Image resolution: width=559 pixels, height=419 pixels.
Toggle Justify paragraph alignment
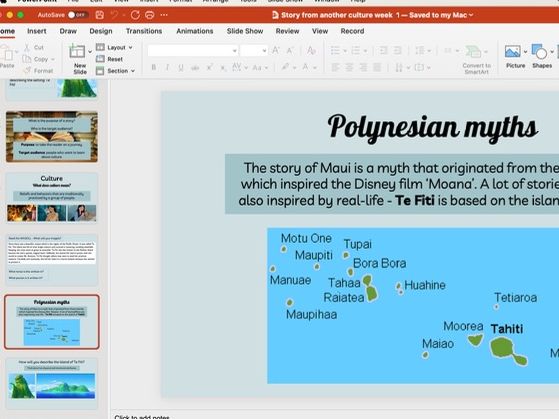(x=377, y=67)
